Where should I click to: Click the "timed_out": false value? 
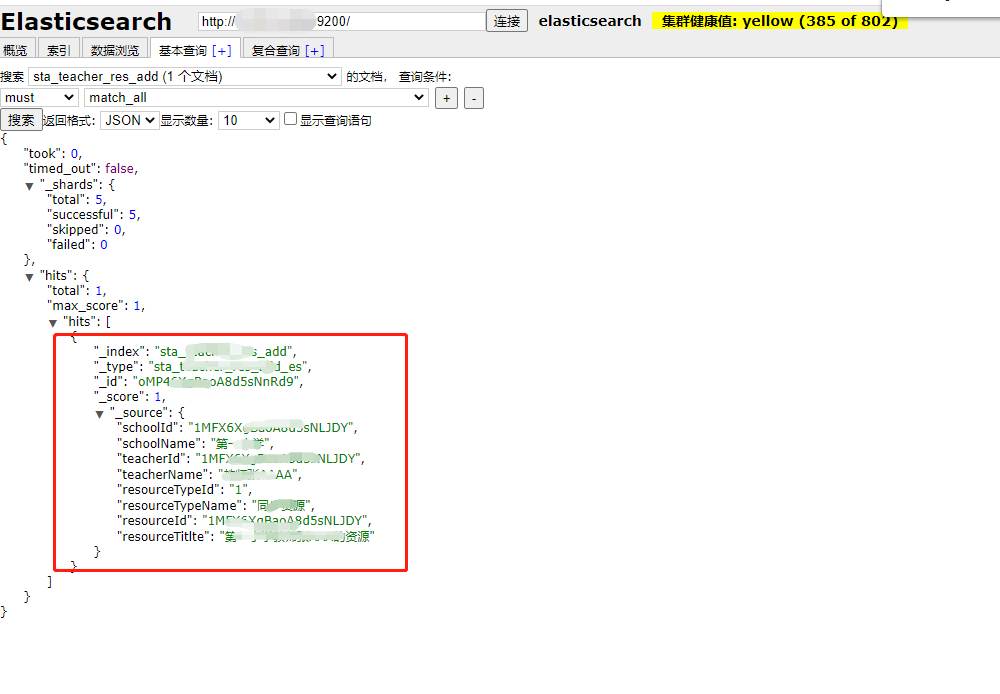(120, 168)
